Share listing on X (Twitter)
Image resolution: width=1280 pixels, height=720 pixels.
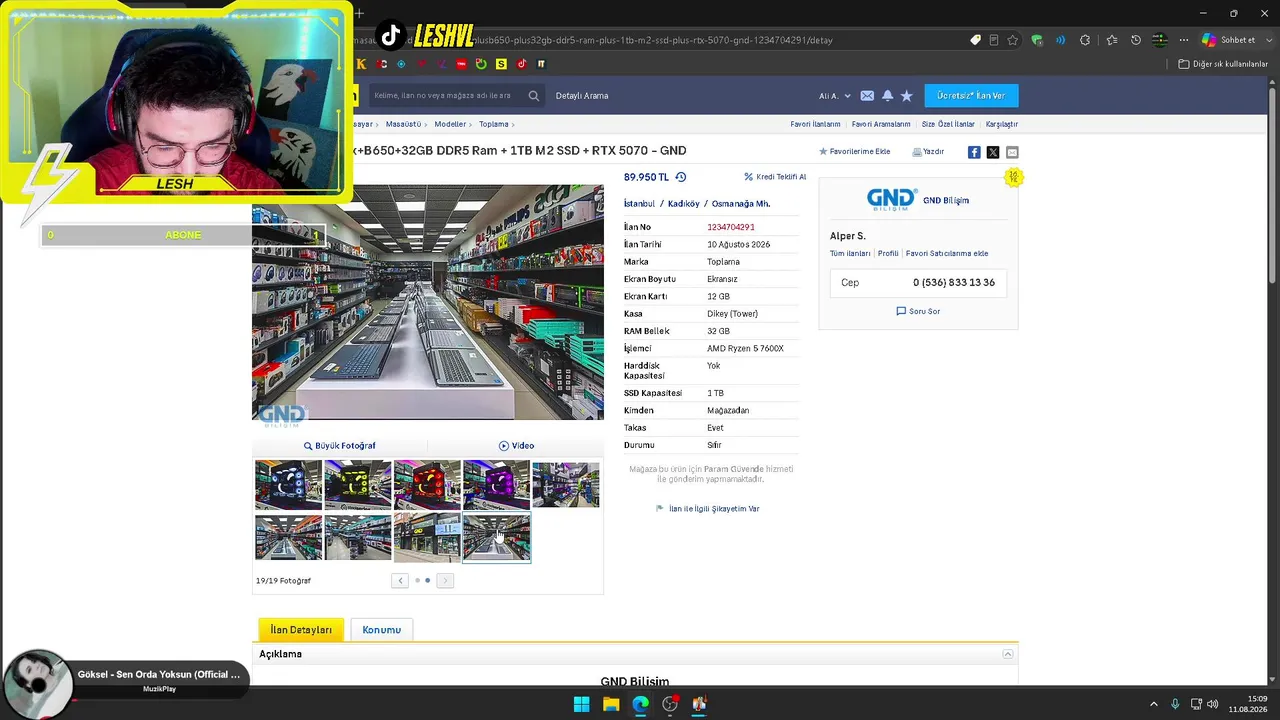(993, 152)
